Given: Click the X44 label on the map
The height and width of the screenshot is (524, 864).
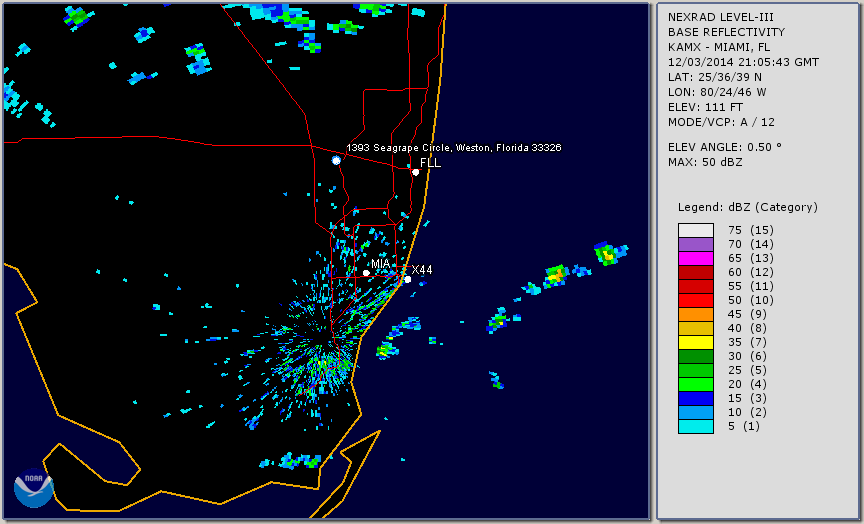Looking at the screenshot, I should (422, 269).
